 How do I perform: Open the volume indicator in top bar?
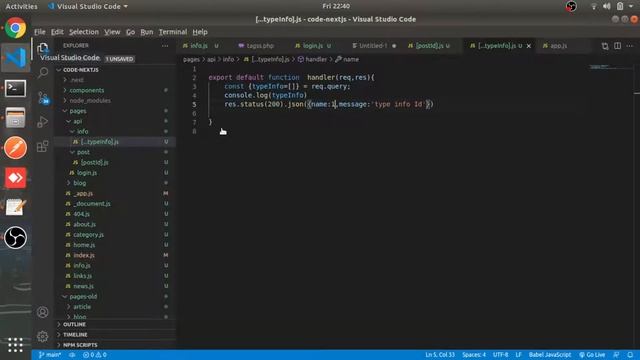pos(607,6)
